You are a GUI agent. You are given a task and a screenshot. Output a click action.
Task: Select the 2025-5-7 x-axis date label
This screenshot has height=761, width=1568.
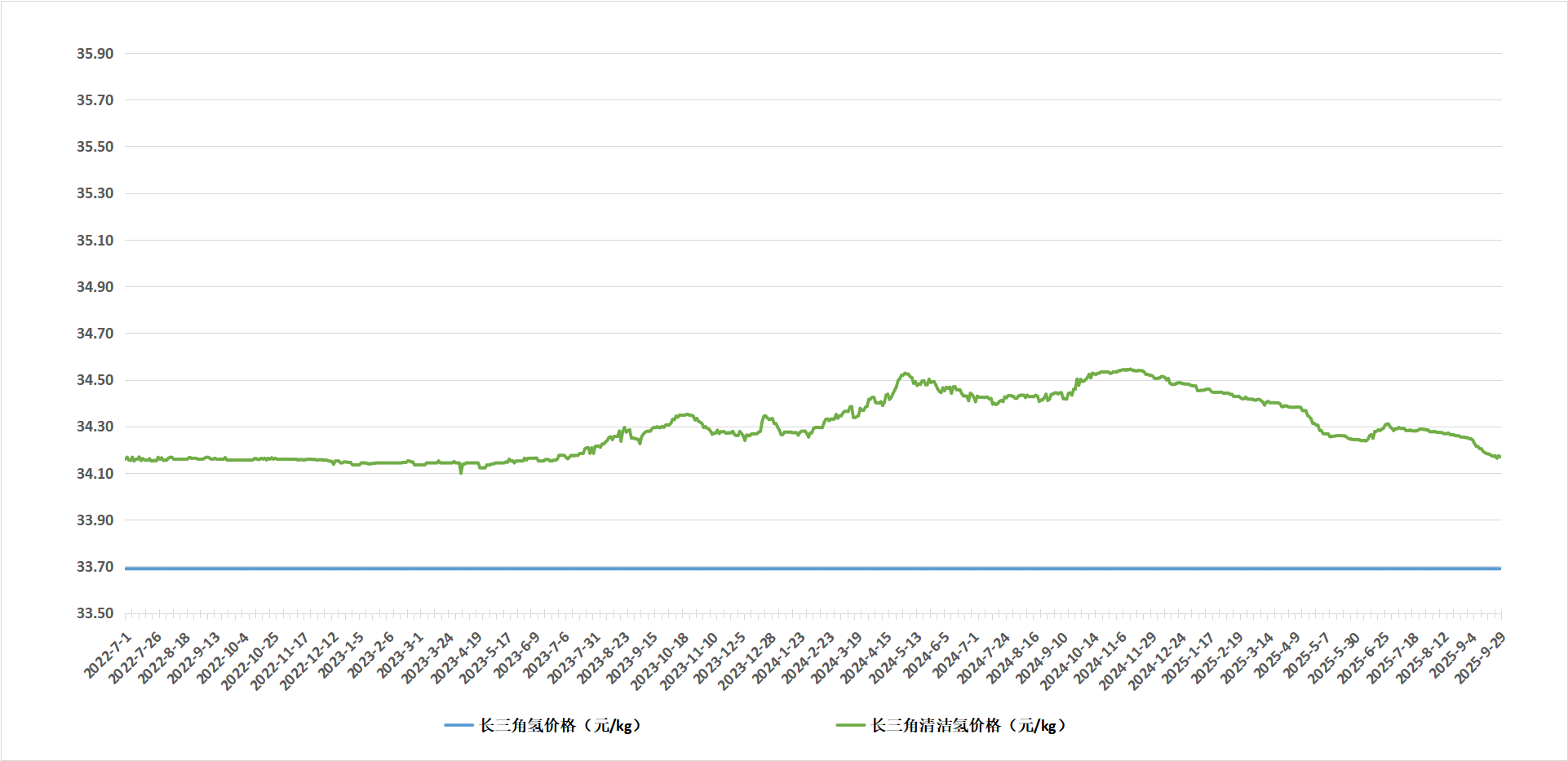(1307, 655)
